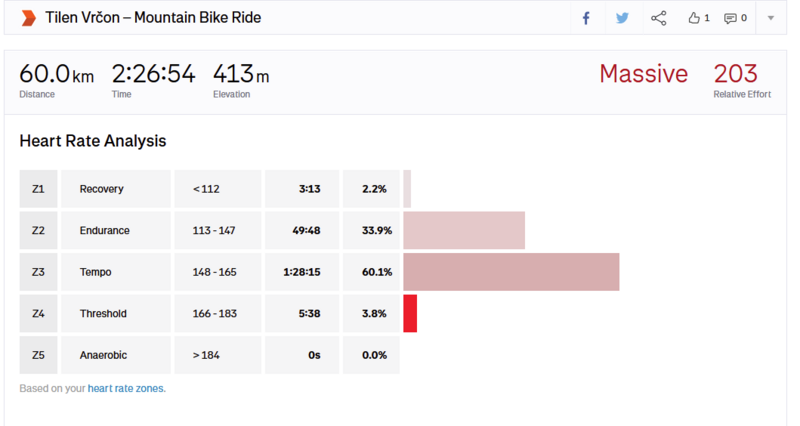This screenshot has width=800, height=426.
Task: Expand the actions dropdown arrow
Action: tap(771, 18)
